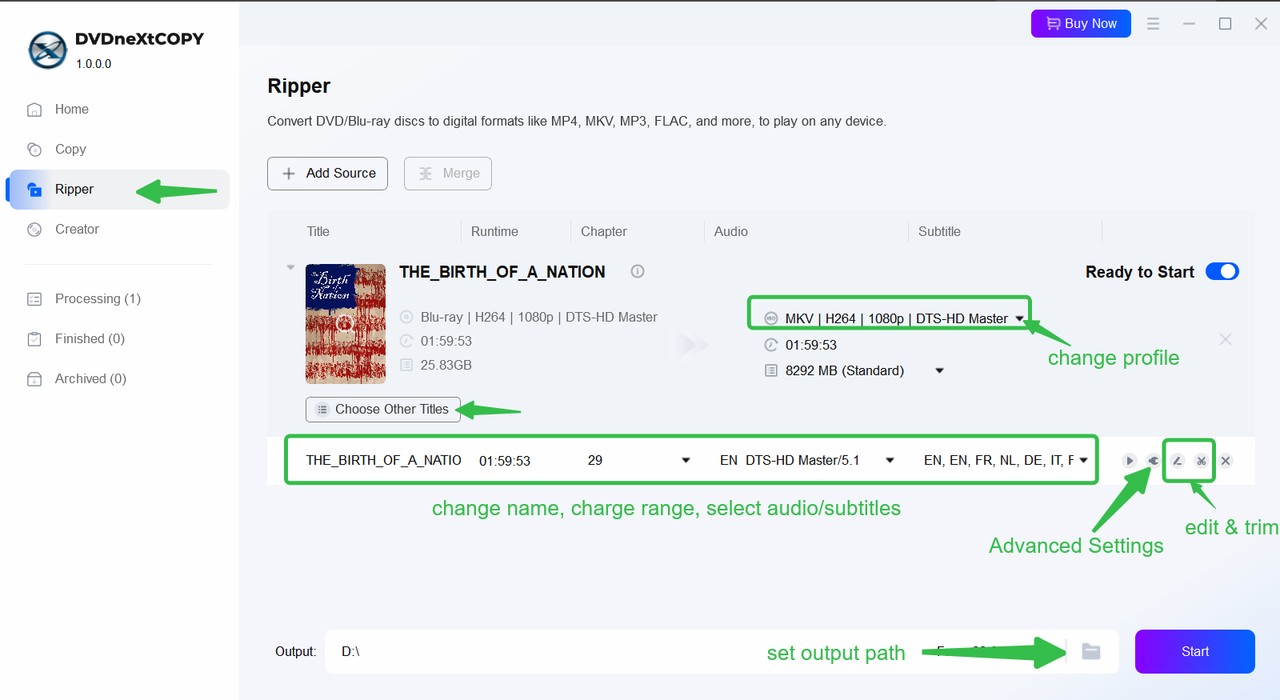Click the Chapter column header
This screenshot has height=700, width=1280.
pyautogui.click(x=604, y=231)
